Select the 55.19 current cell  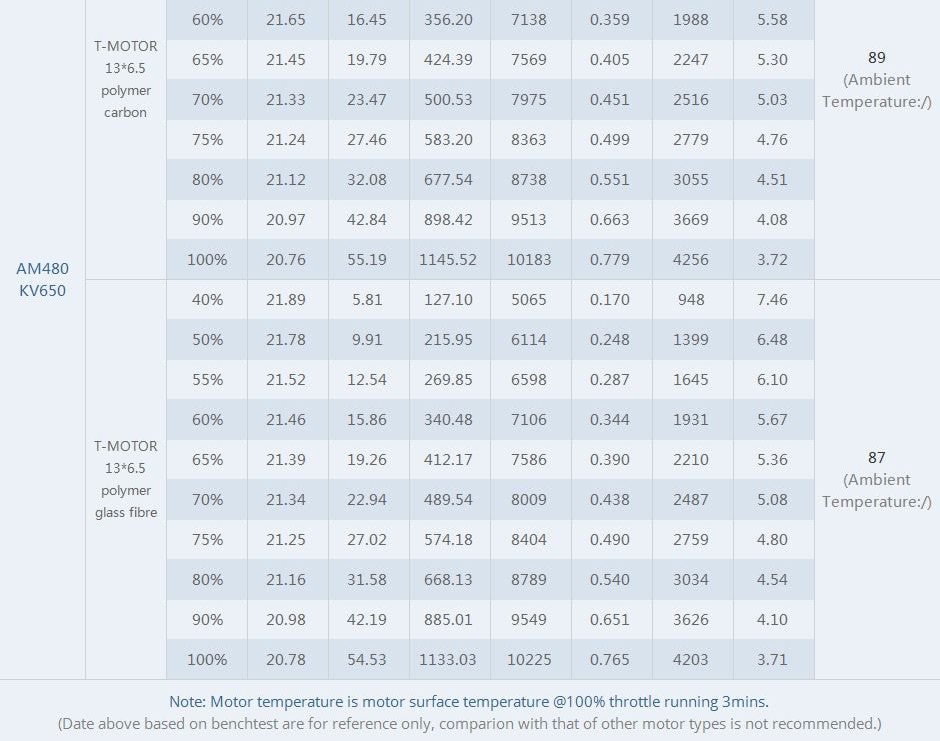pos(368,259)
